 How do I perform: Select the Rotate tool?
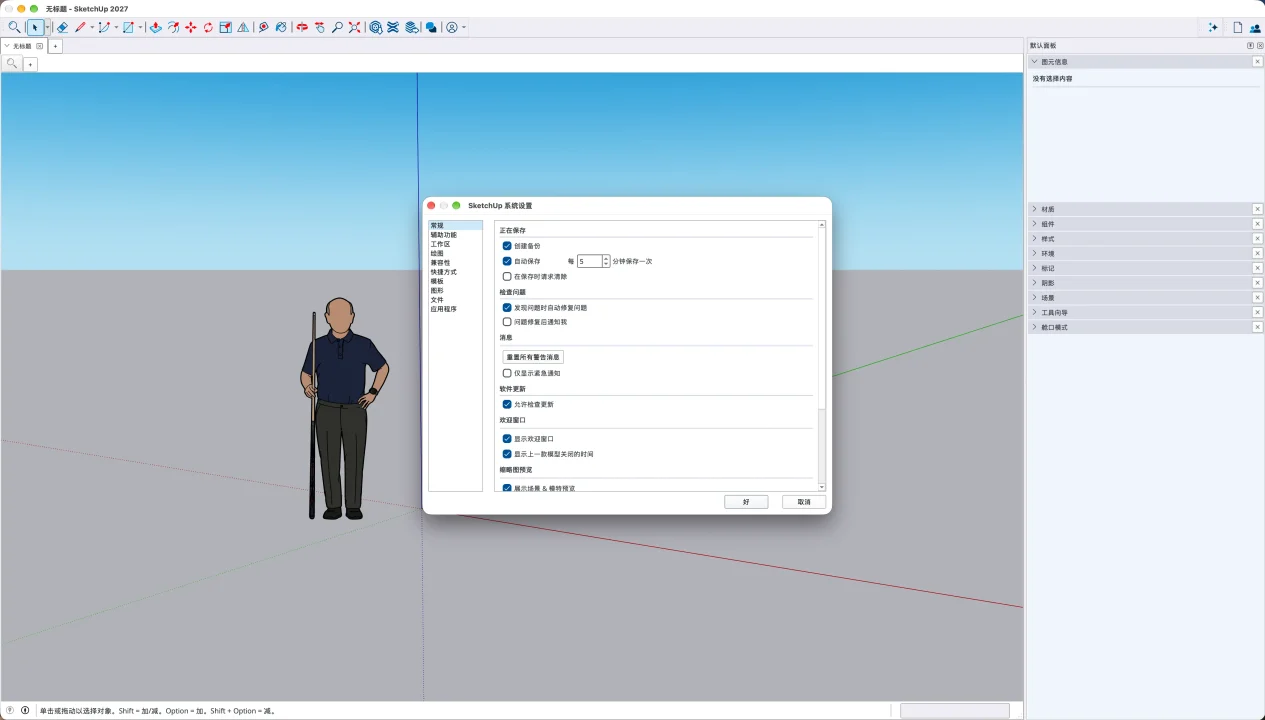[208, 28]
